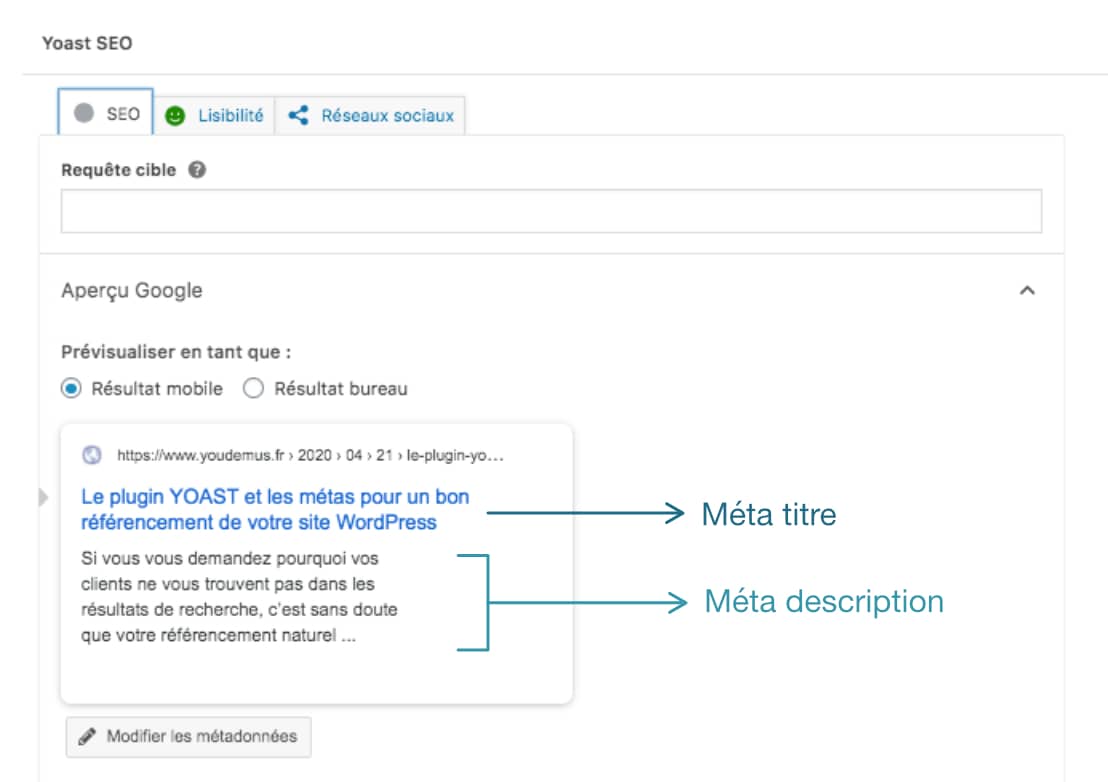Click the Aperçu Google section header title
This screenshot has height=782, width=1108.
pyautogui.click(x=131, y=291)
